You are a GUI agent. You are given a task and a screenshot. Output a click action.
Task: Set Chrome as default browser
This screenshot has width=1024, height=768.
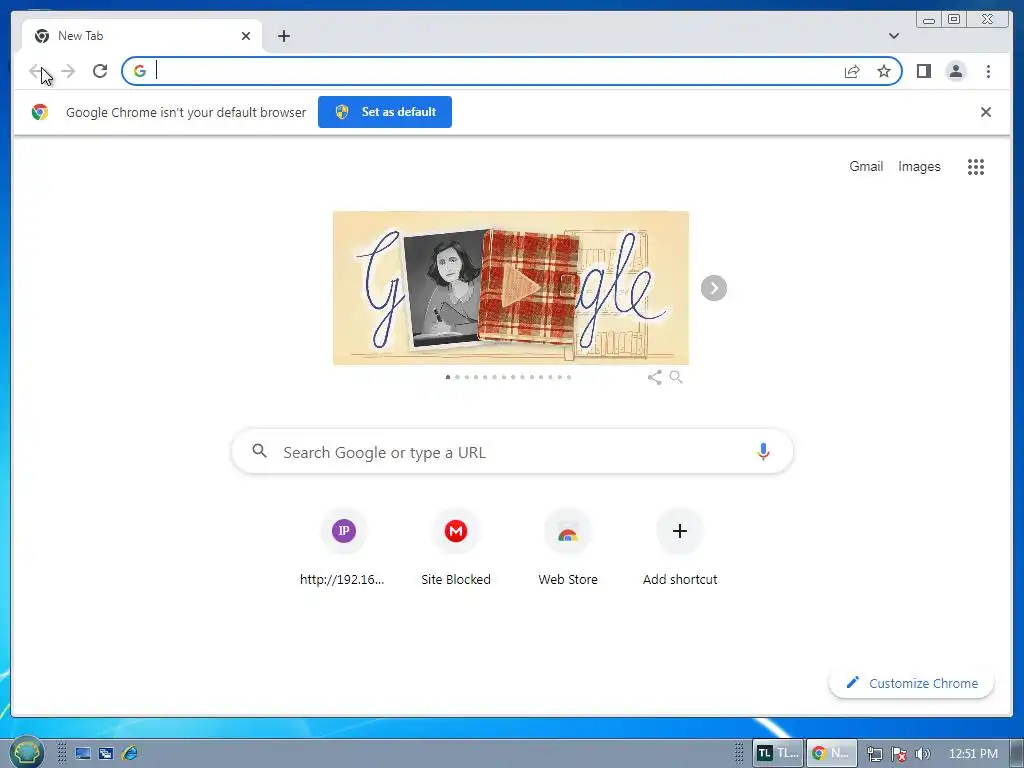[385, 112]
